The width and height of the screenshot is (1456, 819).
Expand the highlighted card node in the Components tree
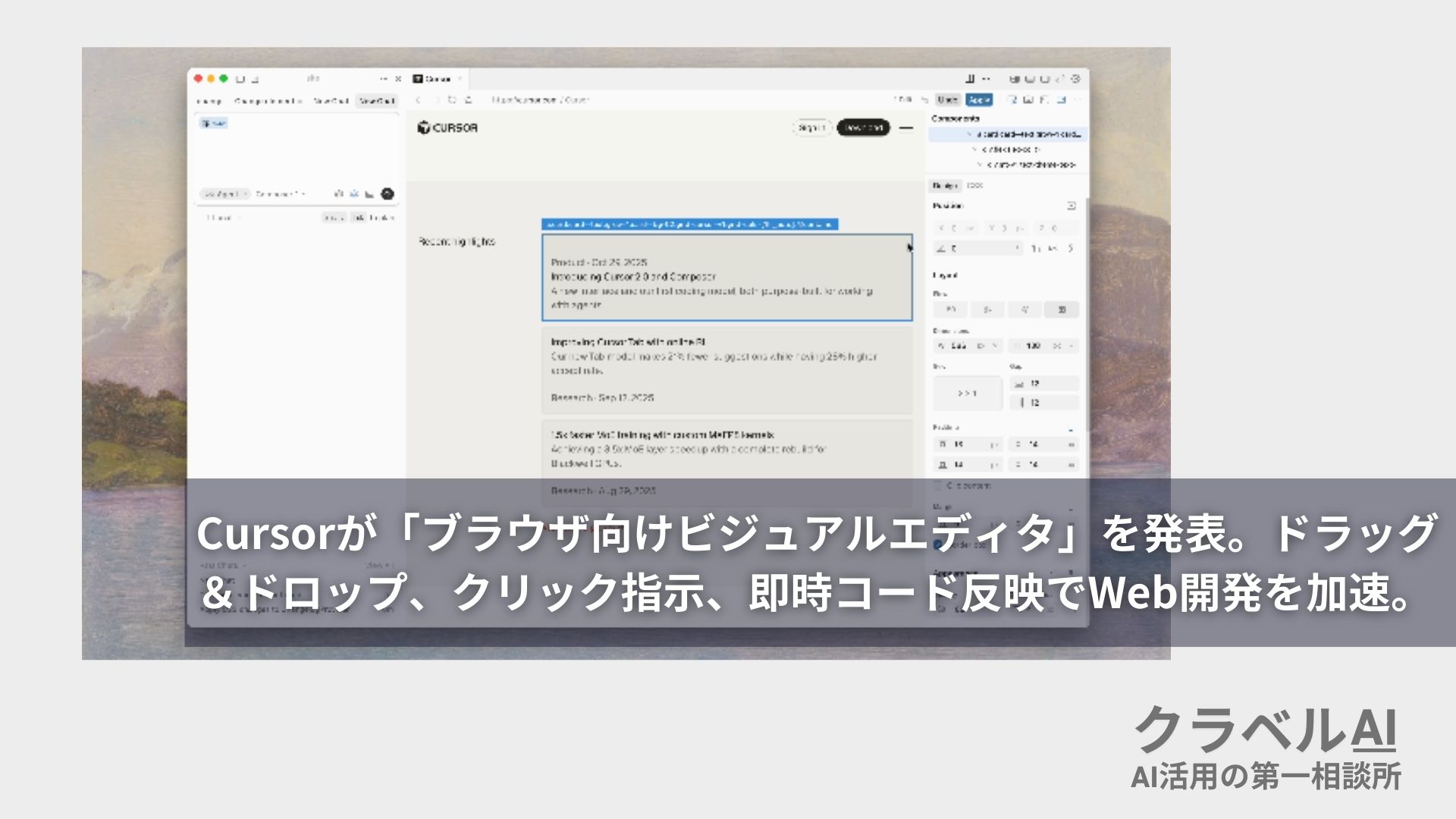(970, 135)
